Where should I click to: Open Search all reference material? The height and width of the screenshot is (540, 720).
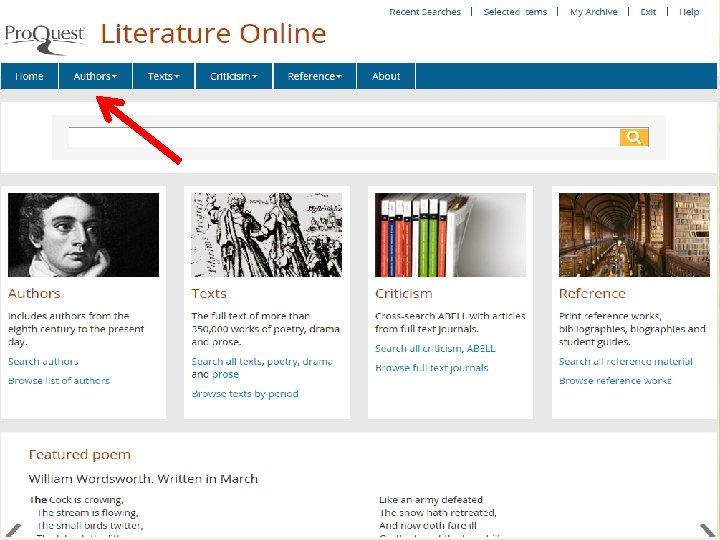pos(626,361)
